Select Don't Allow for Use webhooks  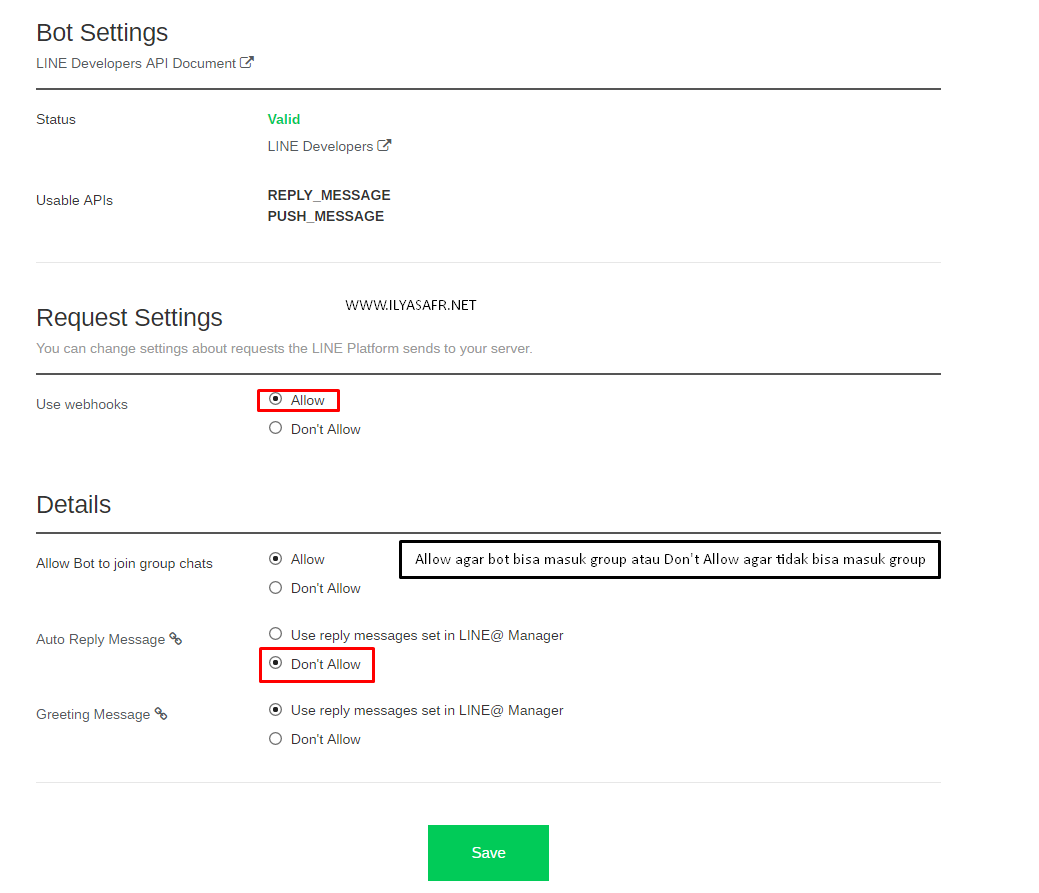[x=276, y=428]
